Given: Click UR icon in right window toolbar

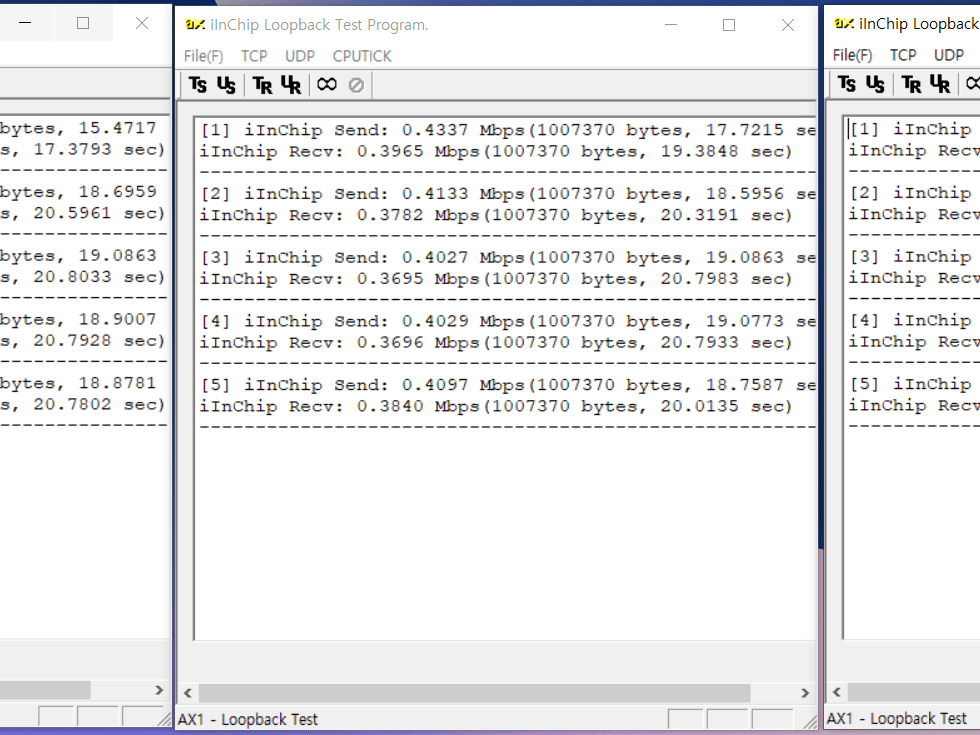Looking at the screenshot, I should (x=940, y=84).
